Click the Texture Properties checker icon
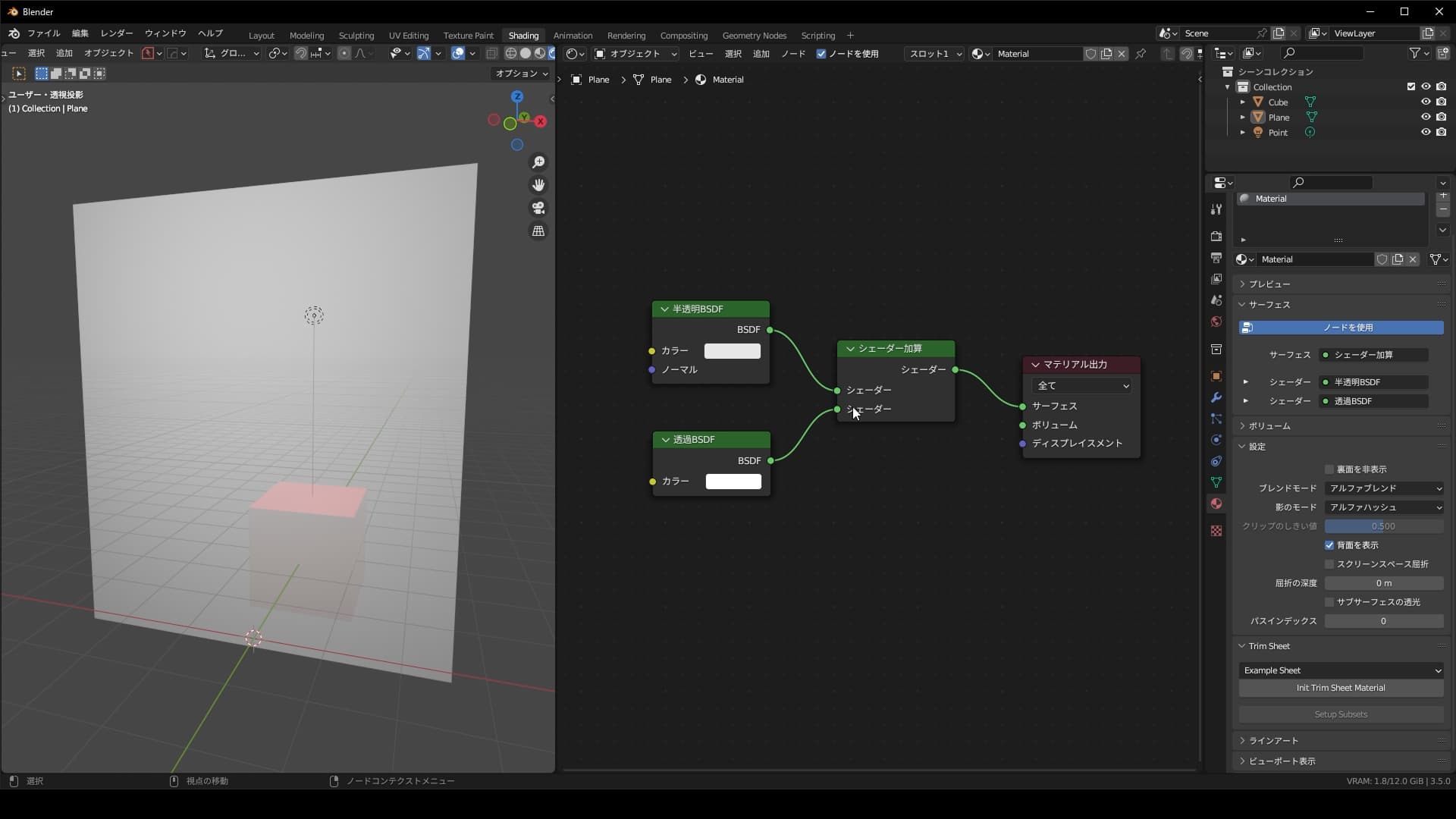 (x=1216, y=530)
